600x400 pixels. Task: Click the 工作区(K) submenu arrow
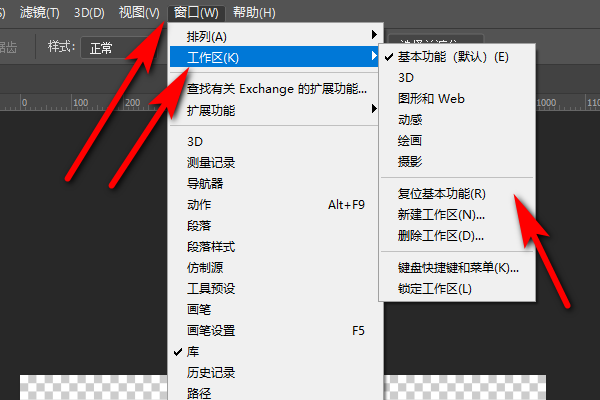pyautogui.click(x=374, y=56)
